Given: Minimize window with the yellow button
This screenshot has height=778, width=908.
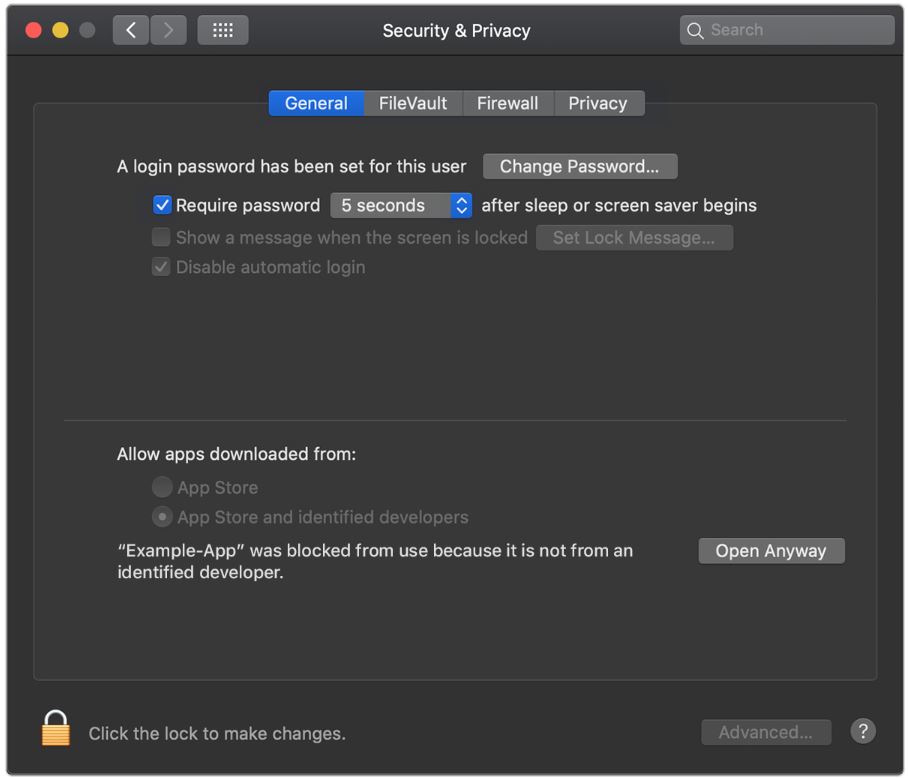Looking at the screenshot, I should pos(60,30).
